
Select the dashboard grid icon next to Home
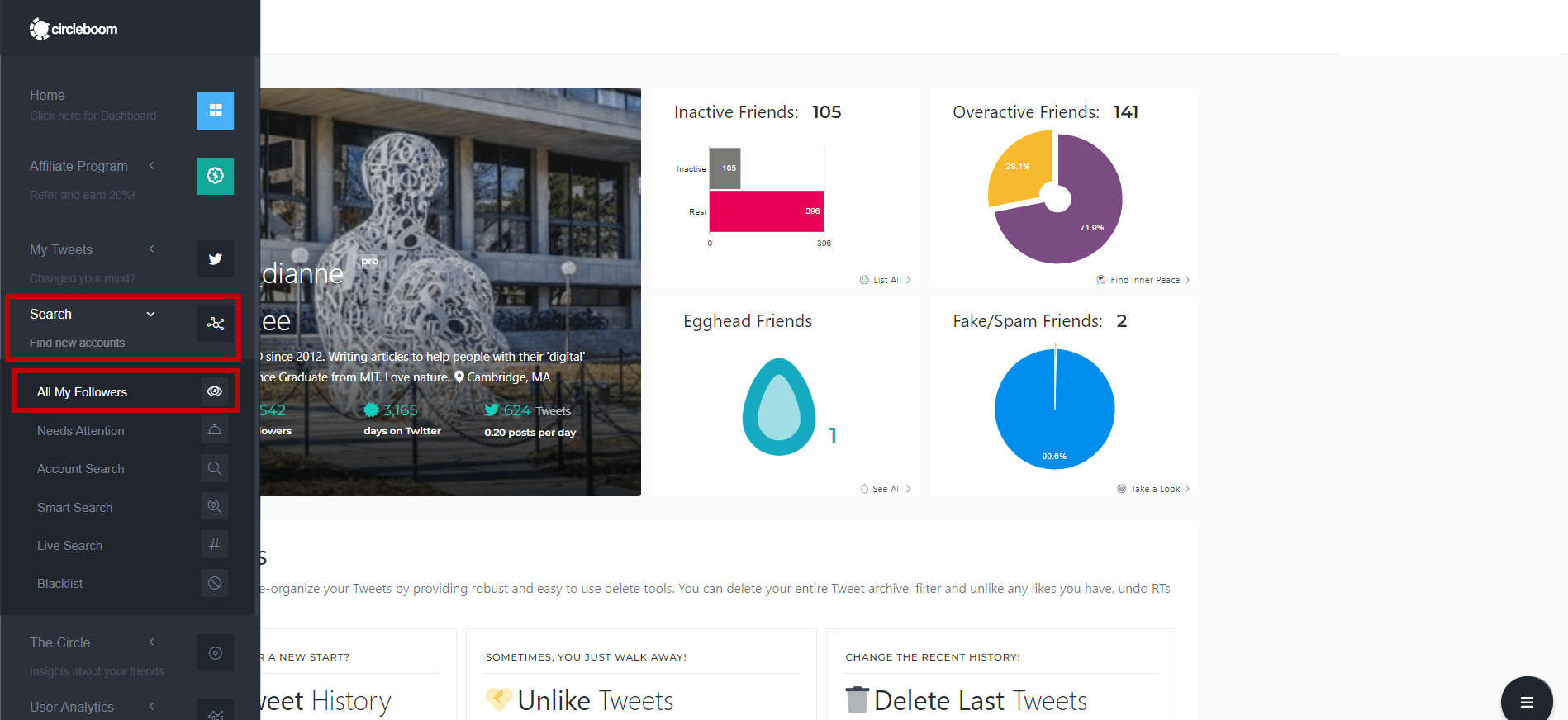[x=215, y=111]
